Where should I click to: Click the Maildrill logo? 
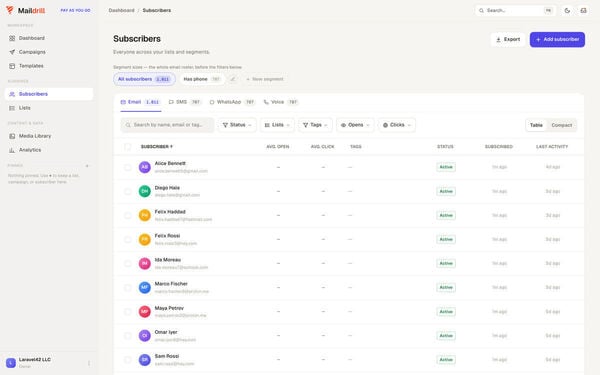[x=26, y=10]
